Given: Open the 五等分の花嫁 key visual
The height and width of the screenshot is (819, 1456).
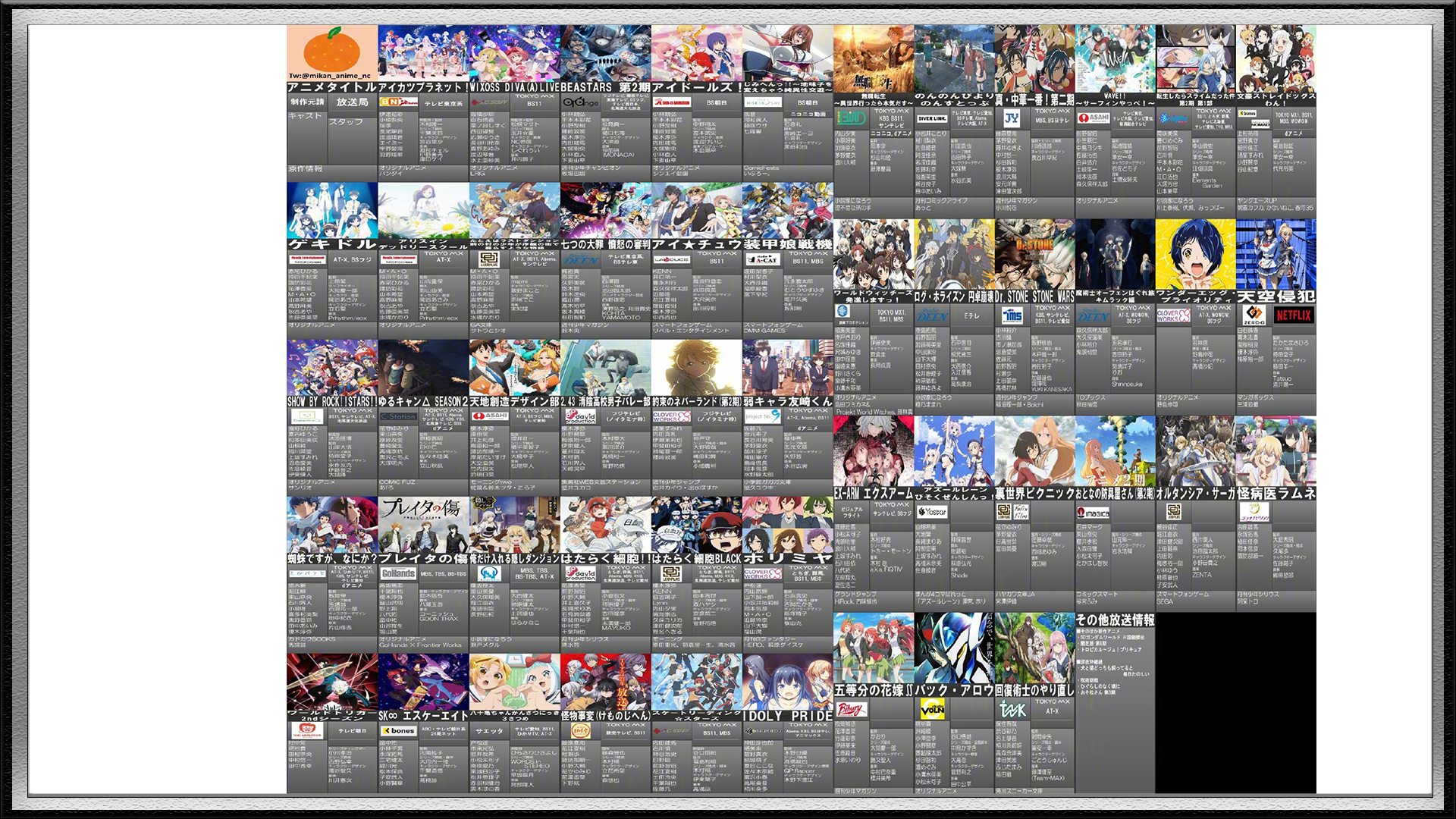Looking at the screenshot, I should click(874, 648).
